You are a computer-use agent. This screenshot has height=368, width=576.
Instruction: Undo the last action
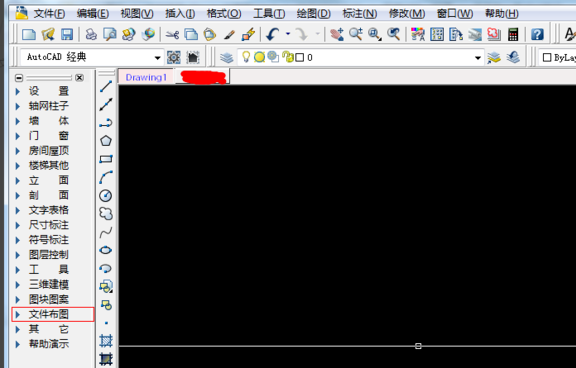click(272, 35)
